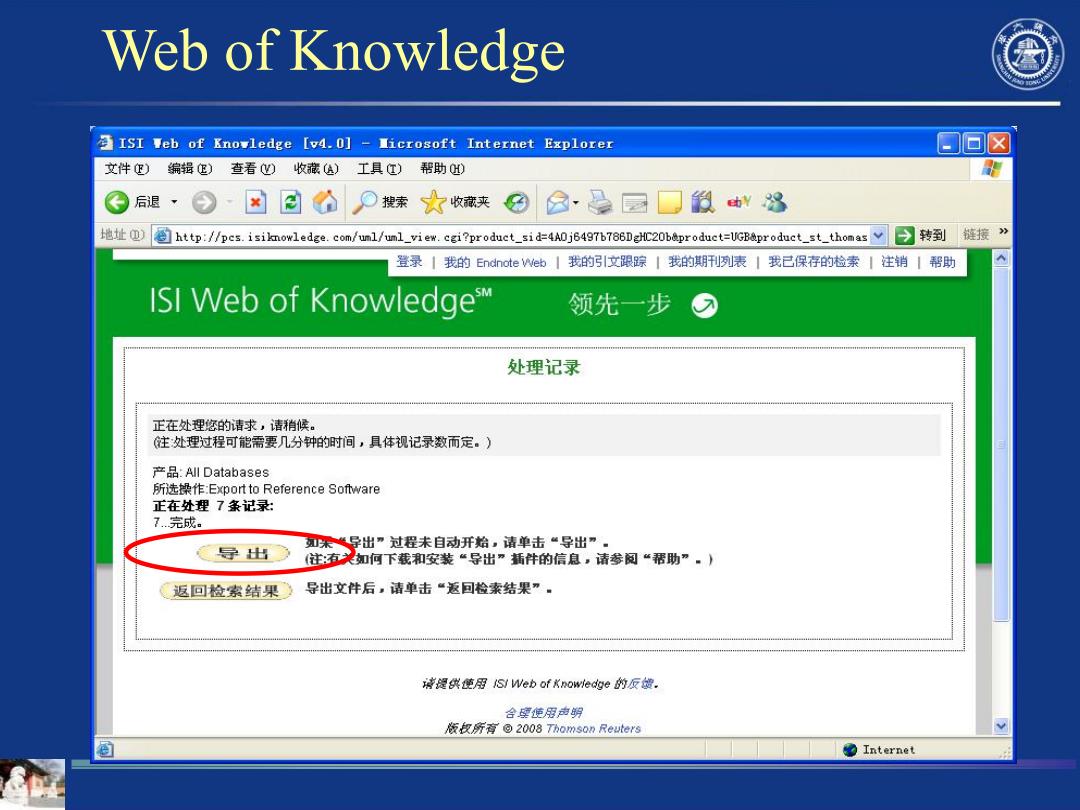1080x810 pixels.
Task: Close the Internet Explorer window
Action: (998, 143)
